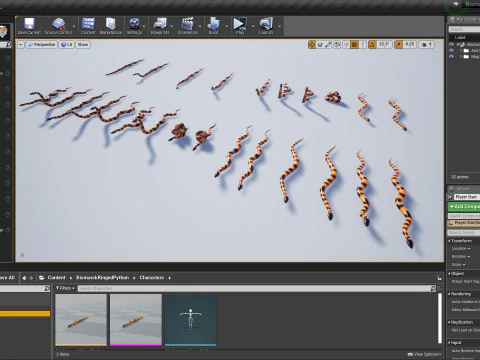Click content browser vertical scrollbar
Image resolution: width=480 pixels, height=360 pixels.
coord(440,318)
